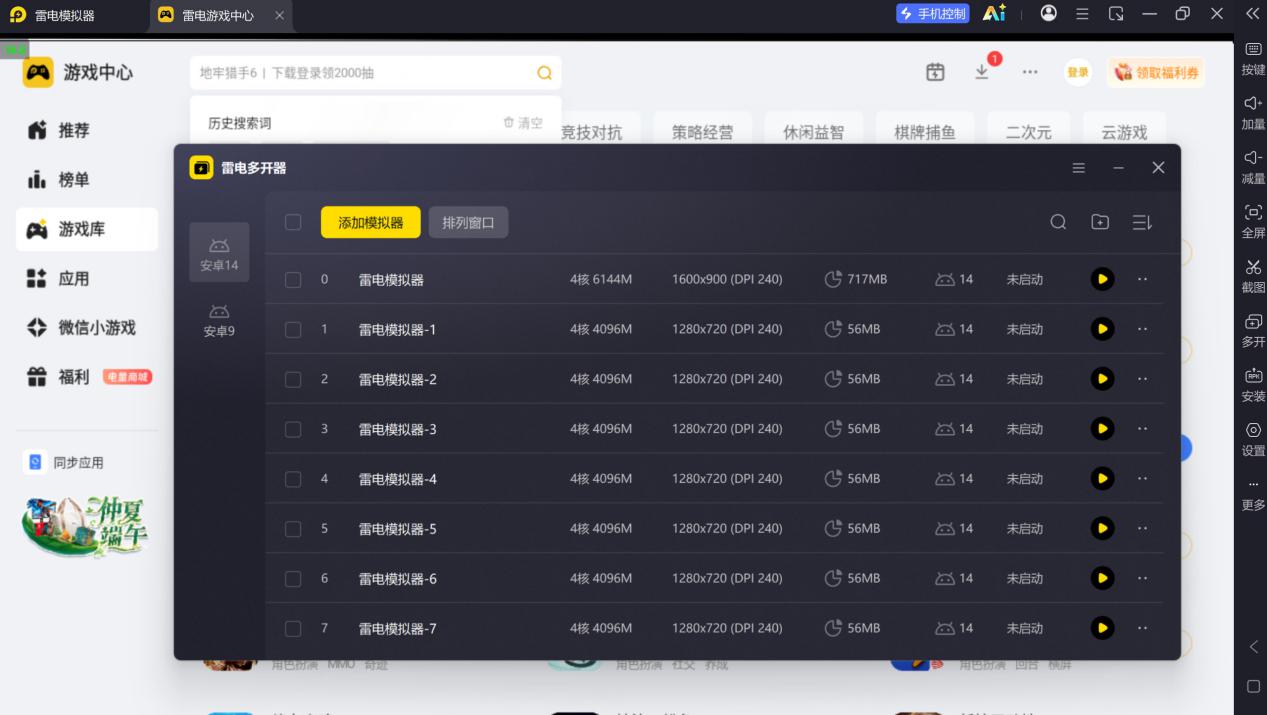Viewport: 1267px width, 715px height.
Task: Open more options for 雷电模拟器-3
Action: coord(1143,429)
